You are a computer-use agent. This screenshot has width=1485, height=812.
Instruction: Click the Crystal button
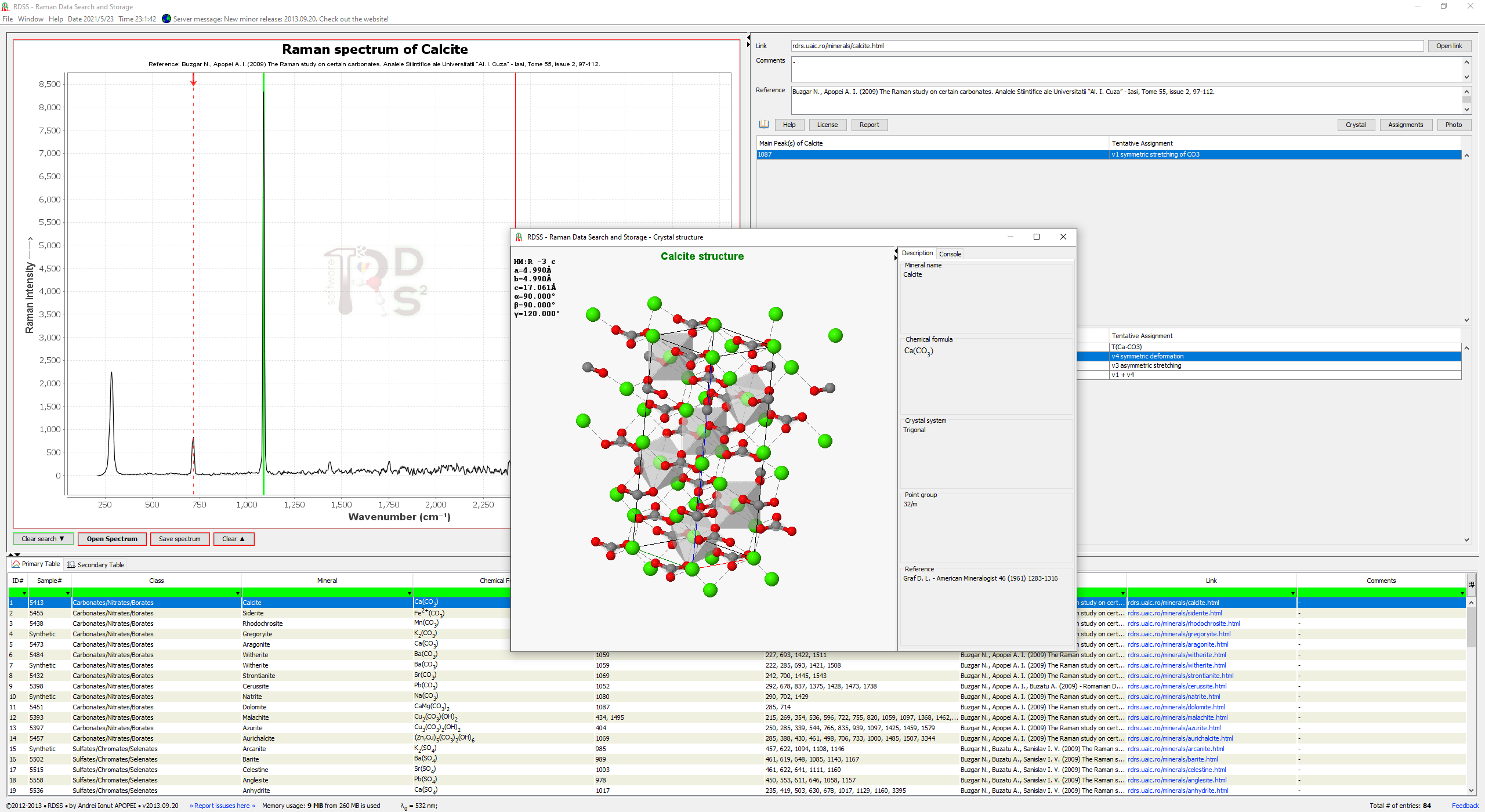click(x=1356, y=125)
